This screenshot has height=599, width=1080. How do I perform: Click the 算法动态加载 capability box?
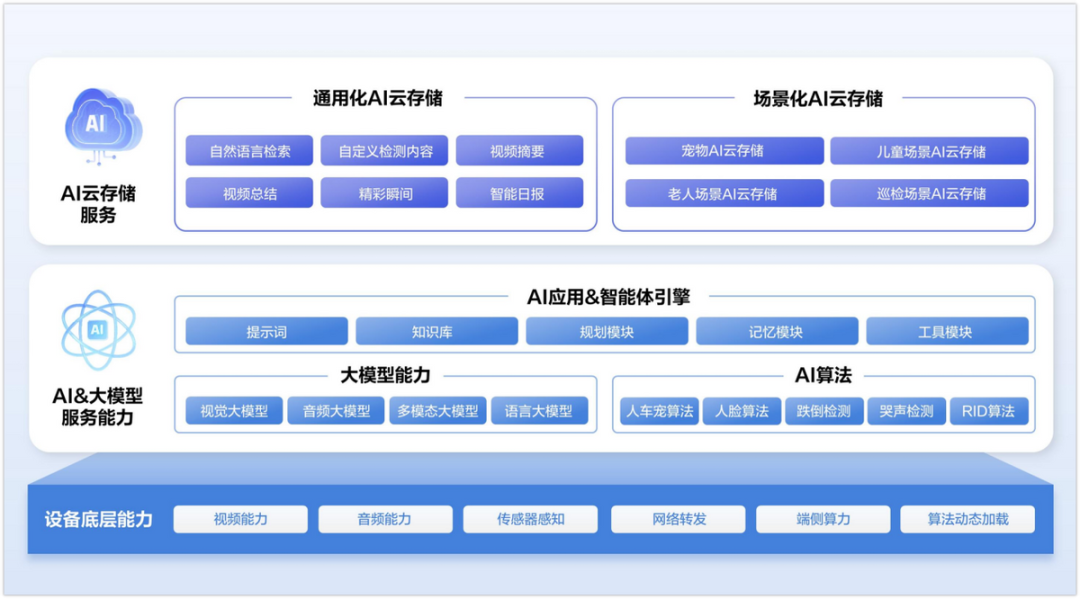coord(967,519)
